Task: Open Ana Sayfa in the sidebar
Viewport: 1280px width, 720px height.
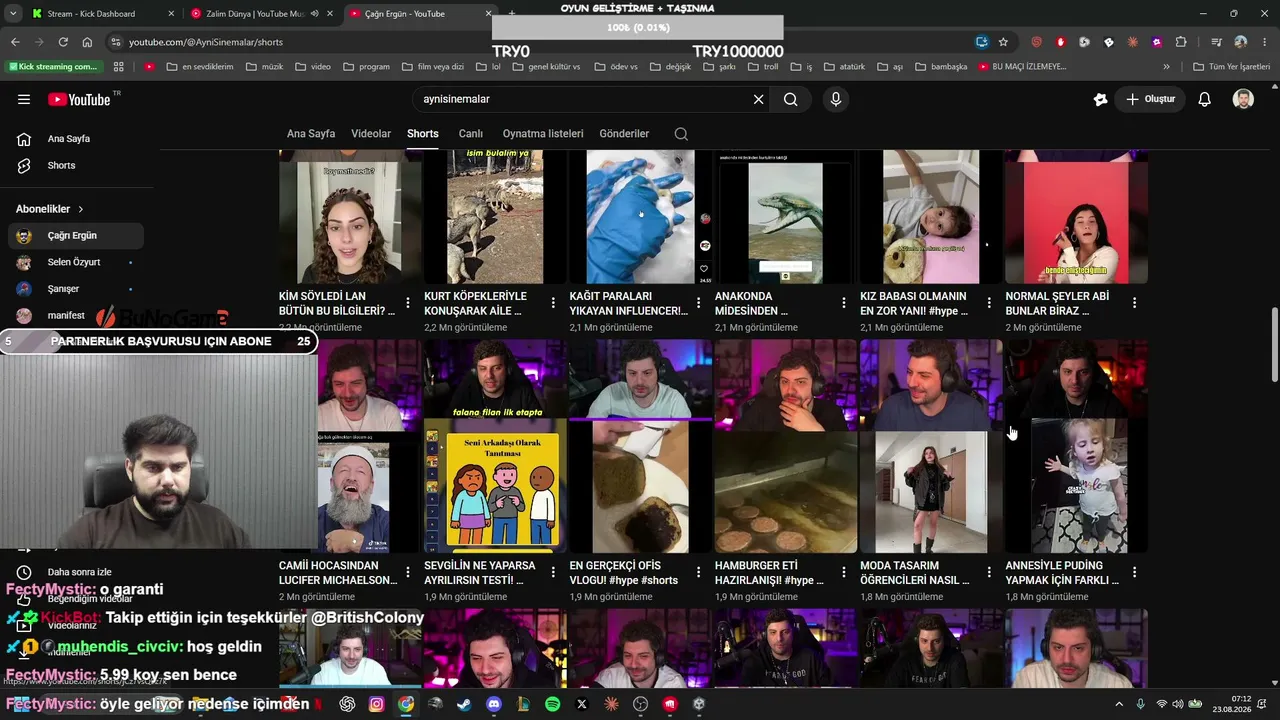Action: pyautogui.click(x=76, y=139)
